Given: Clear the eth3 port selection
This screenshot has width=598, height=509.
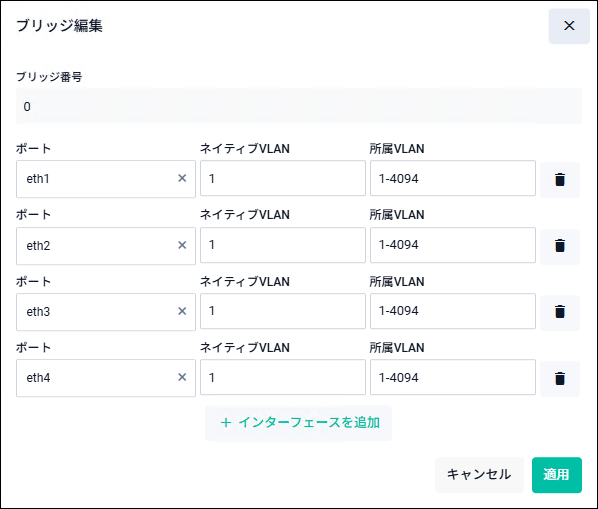Looking at the screenshot, I should click(182, 311).
